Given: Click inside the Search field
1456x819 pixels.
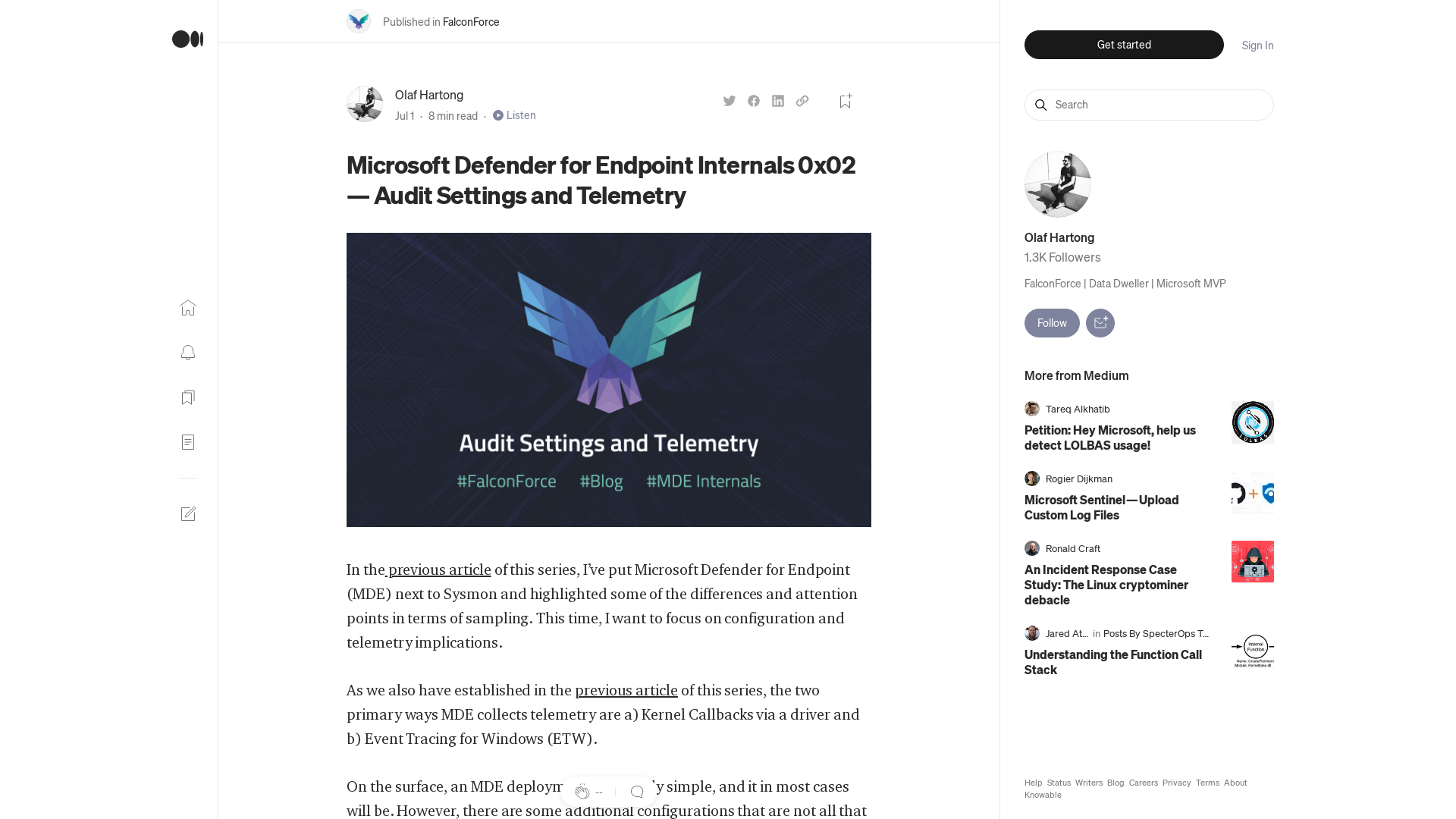Looking at the screenshot, I should click(1148, 105).
